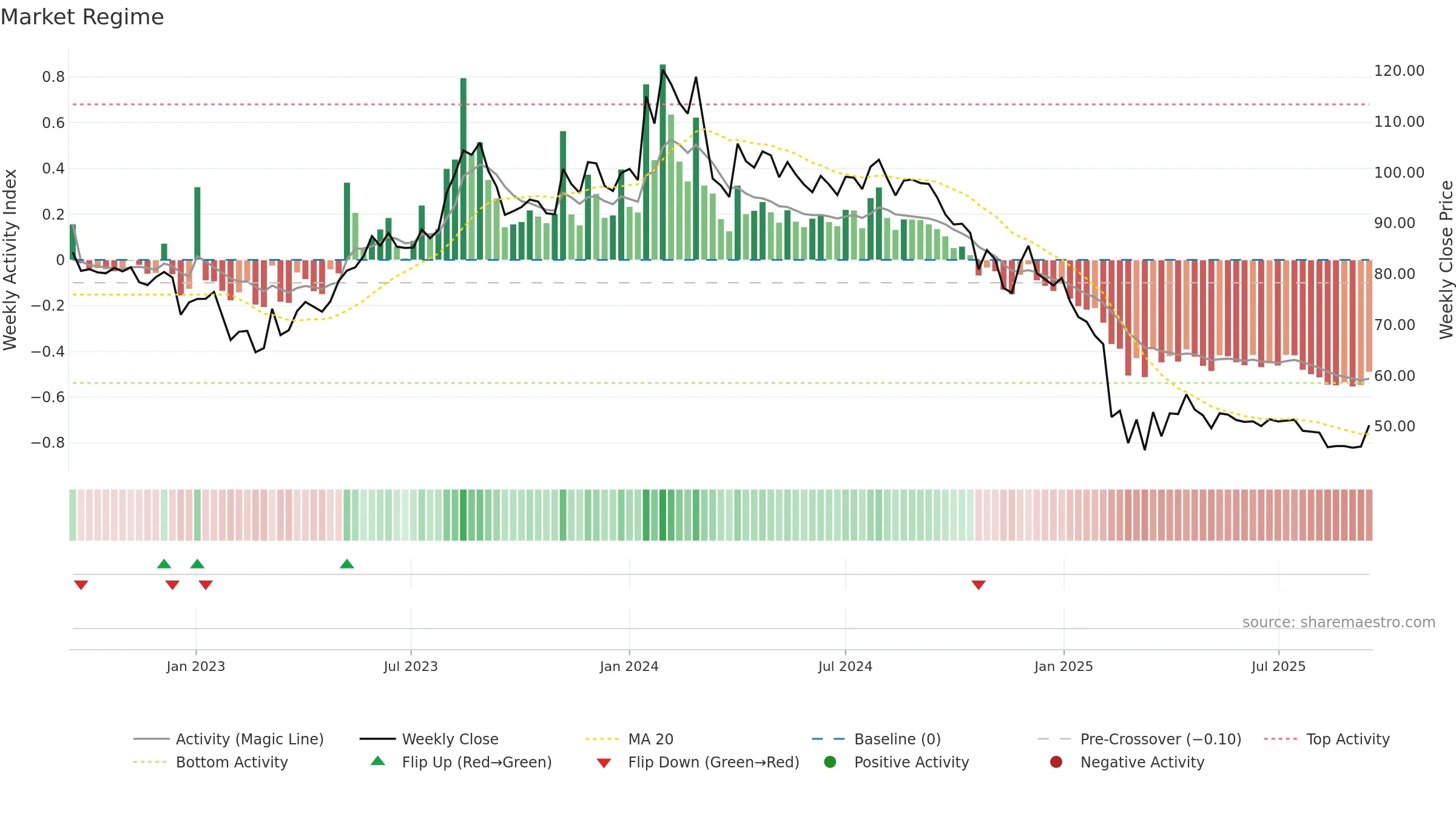Click the last red heatmap cell on the strip
This screenshot has width=1456, height=819.
pyautogui.click(x=1369, y=515)
